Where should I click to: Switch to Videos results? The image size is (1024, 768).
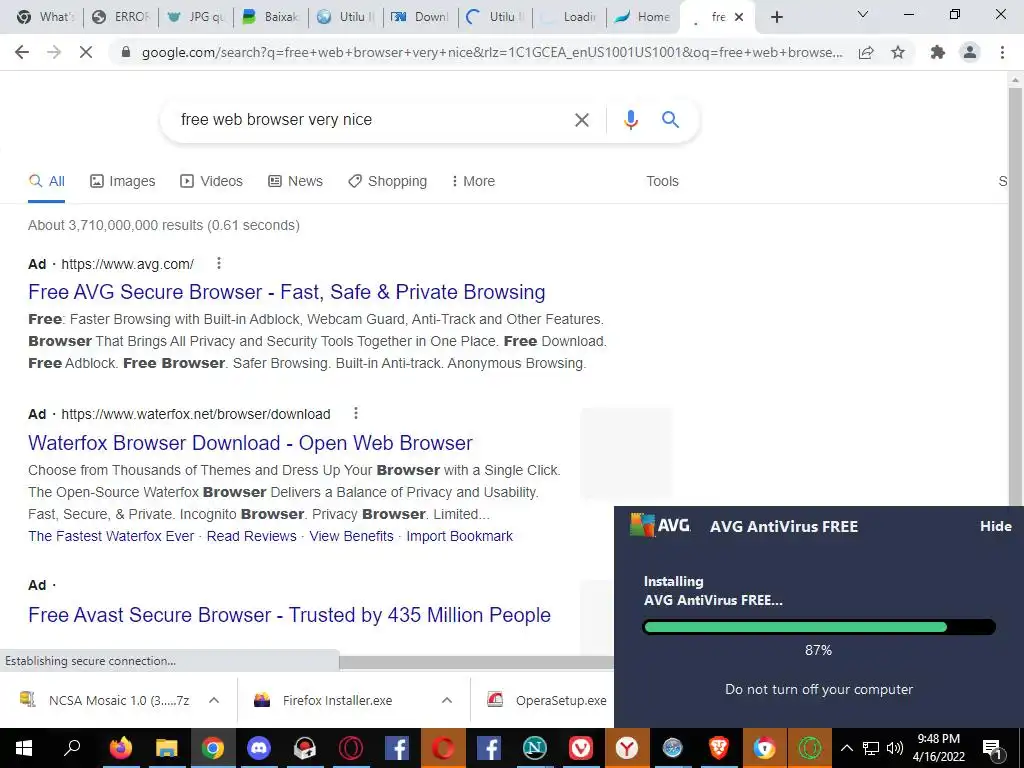[212, 181]
